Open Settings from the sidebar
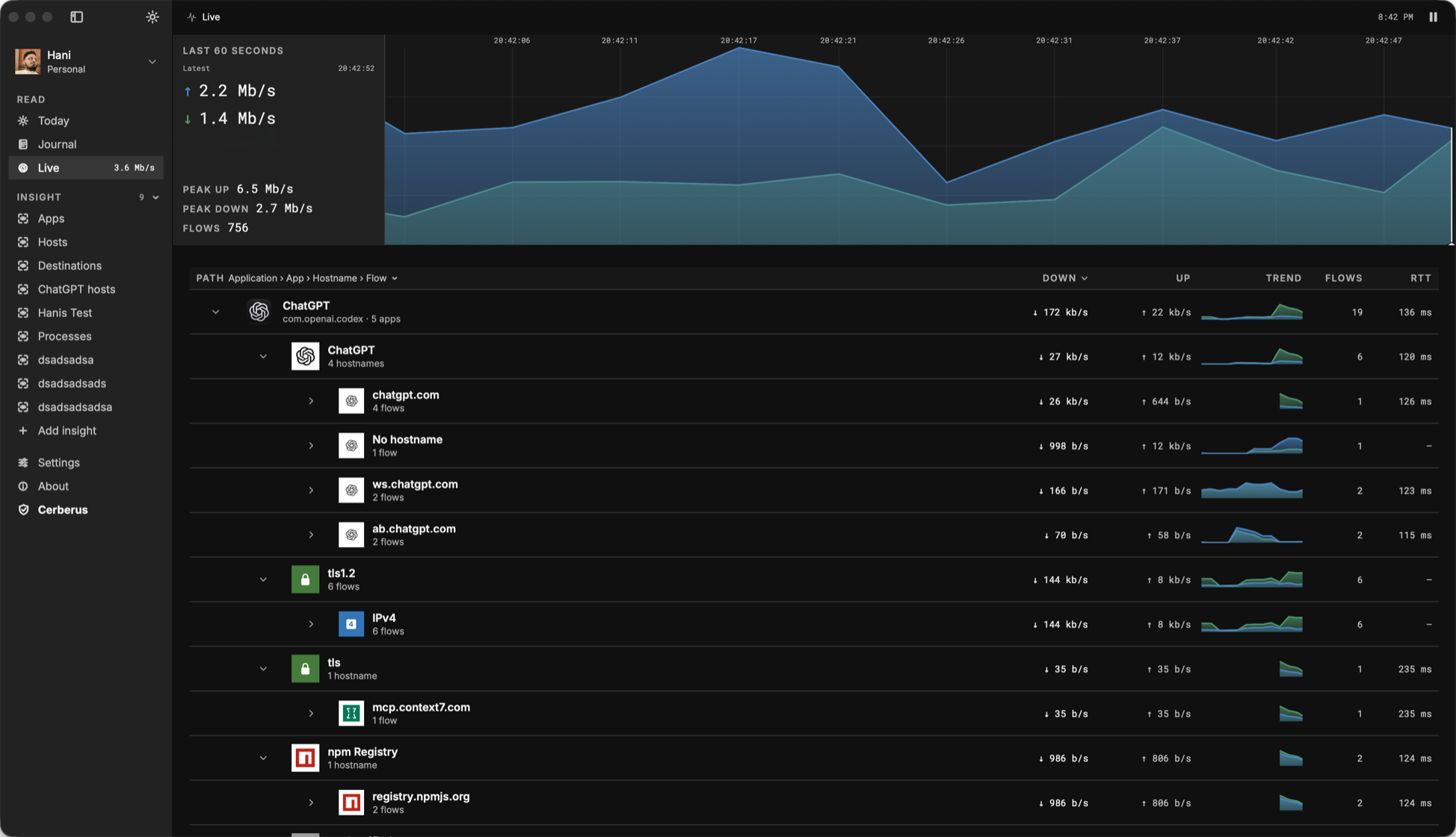The width and height of the screenshot is (1456, 837). (86, 463)
